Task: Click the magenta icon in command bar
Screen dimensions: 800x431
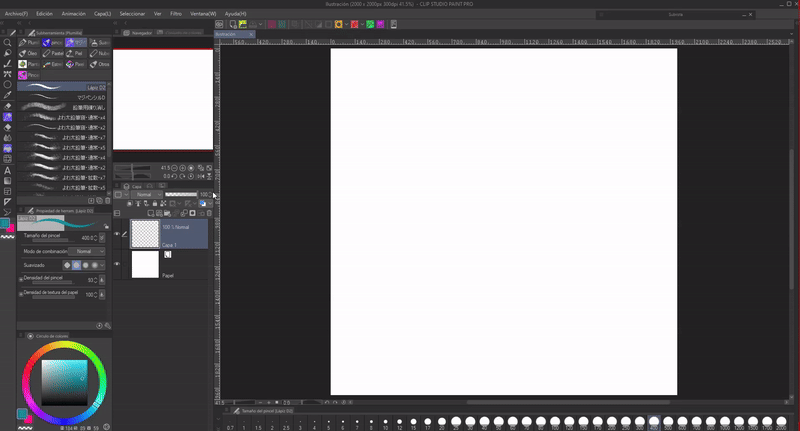Action: (x=381, y=24)
